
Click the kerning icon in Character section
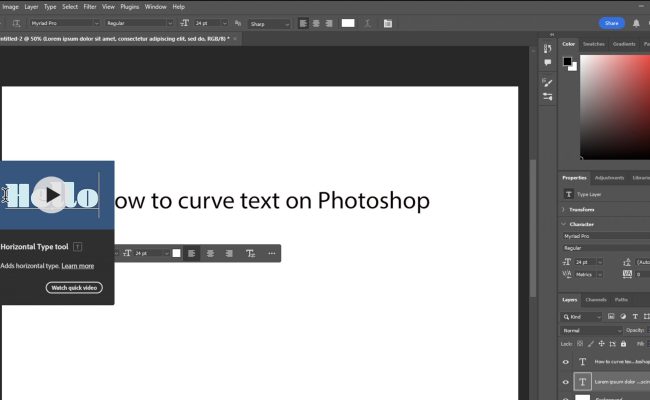coord(567,274)
